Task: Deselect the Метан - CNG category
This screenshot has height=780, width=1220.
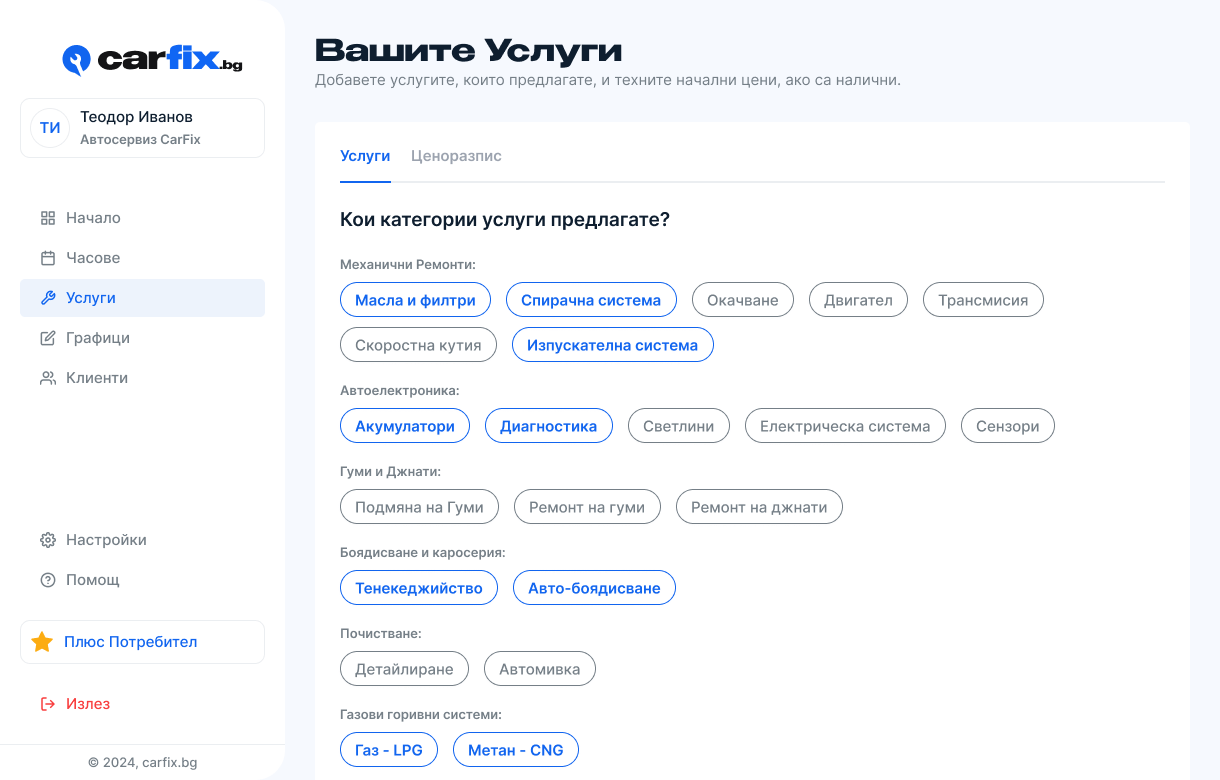Action: click(x=516, y=750)
